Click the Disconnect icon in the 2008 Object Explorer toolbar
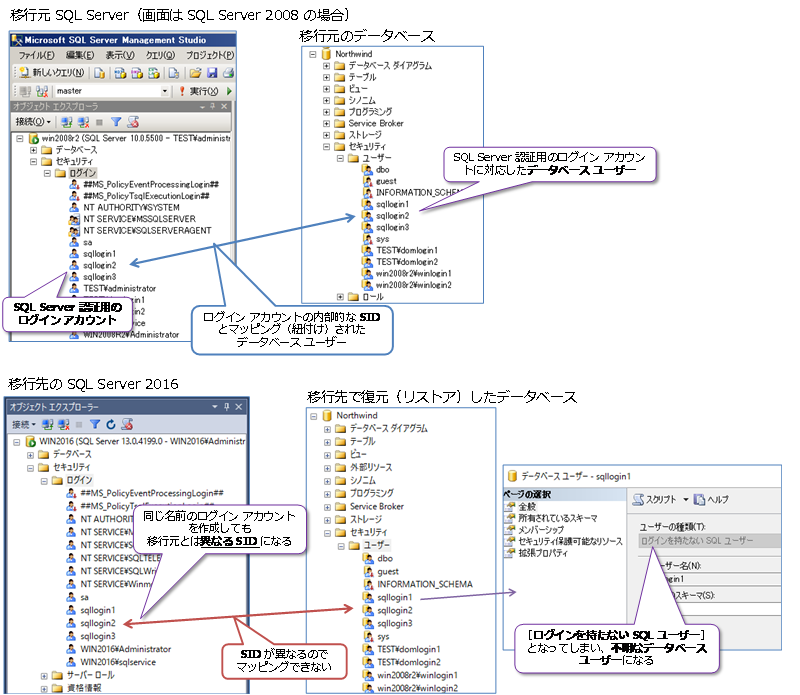 (x=83, y=122)
